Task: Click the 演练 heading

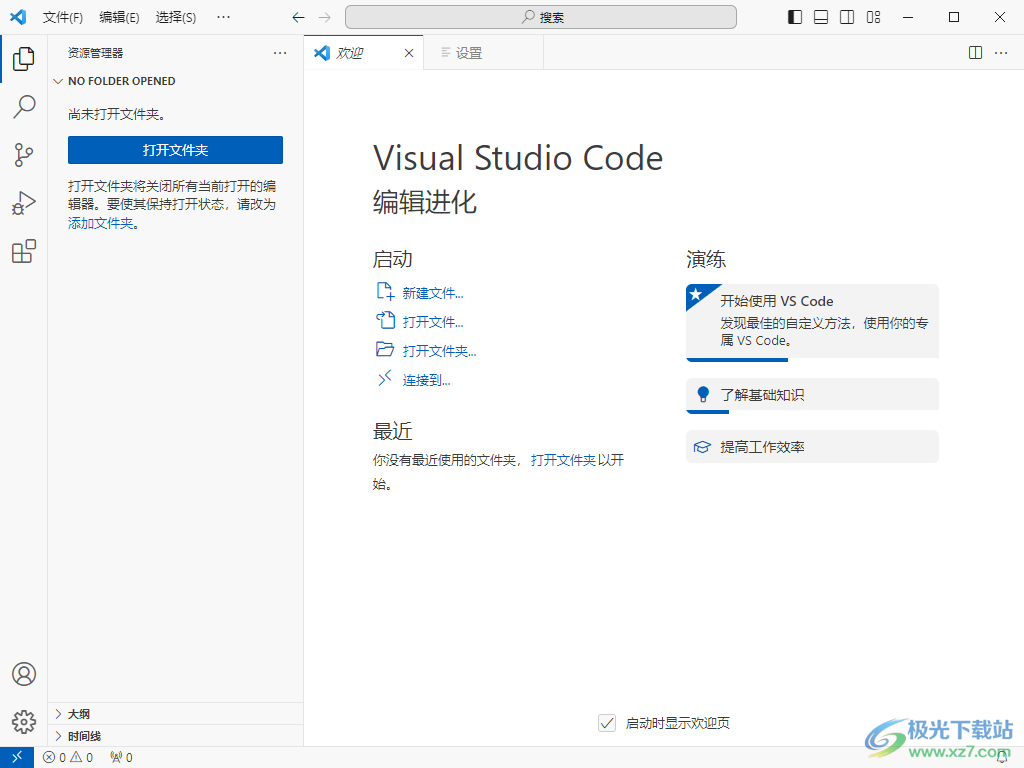Action: tap(706, 259)
